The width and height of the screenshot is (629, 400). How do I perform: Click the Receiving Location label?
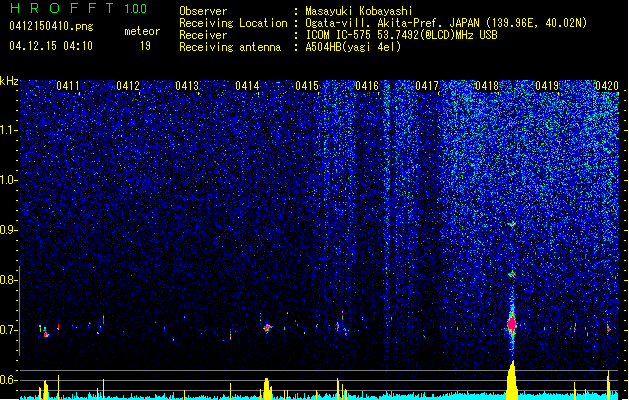pyautogui.click(x=233, y=23)
